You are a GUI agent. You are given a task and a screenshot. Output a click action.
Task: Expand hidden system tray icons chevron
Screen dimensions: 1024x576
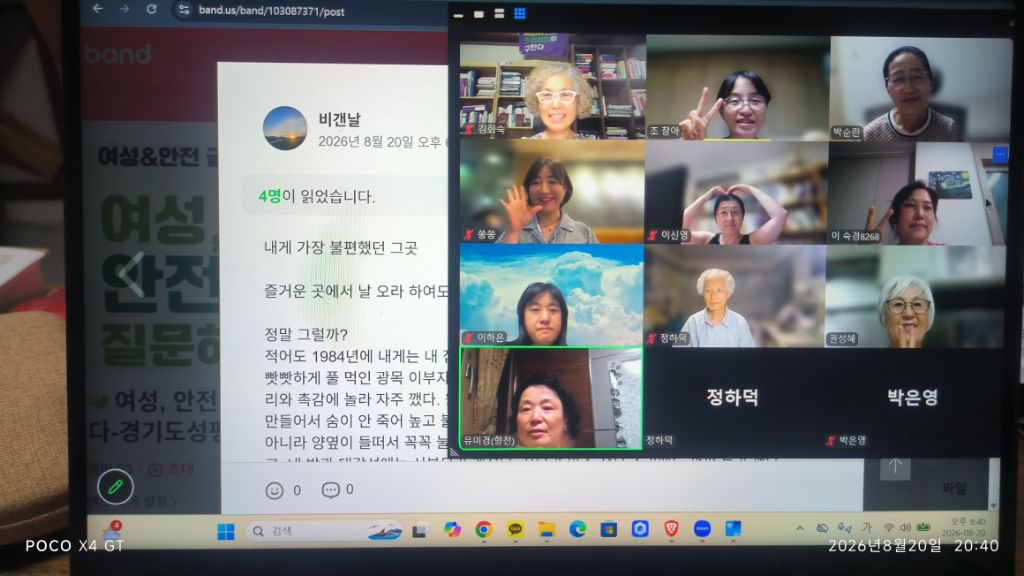pyautogui.click(x=799, y=528)
